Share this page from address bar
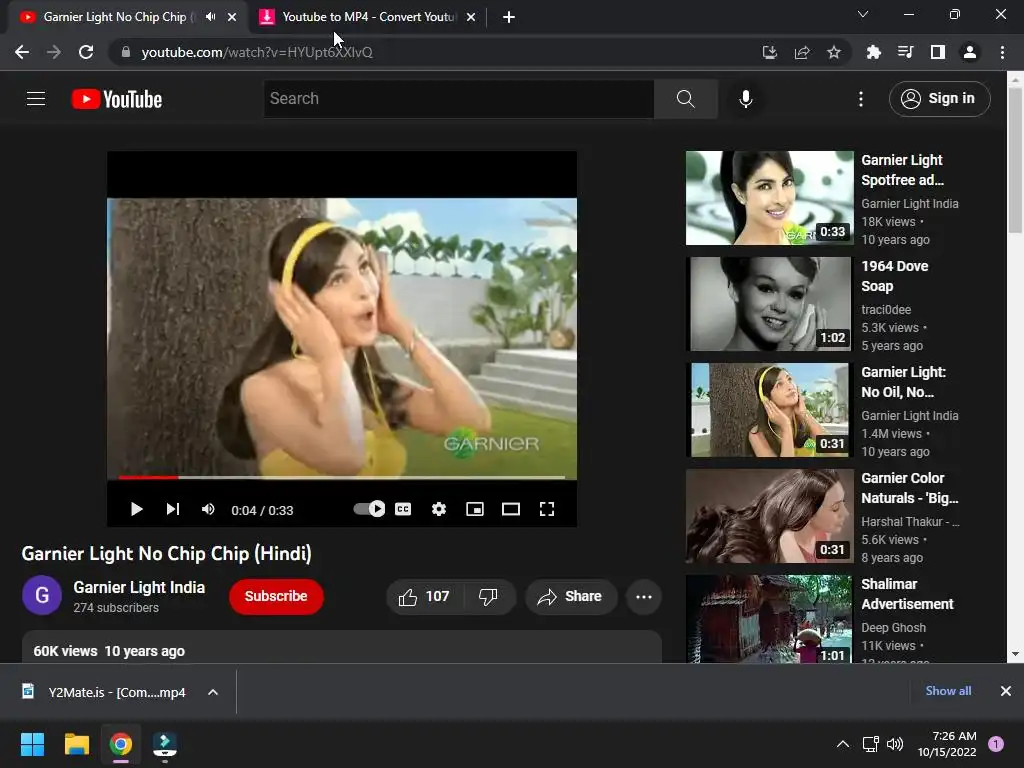This screenshot has height=768, width=1024. [802, 52]
